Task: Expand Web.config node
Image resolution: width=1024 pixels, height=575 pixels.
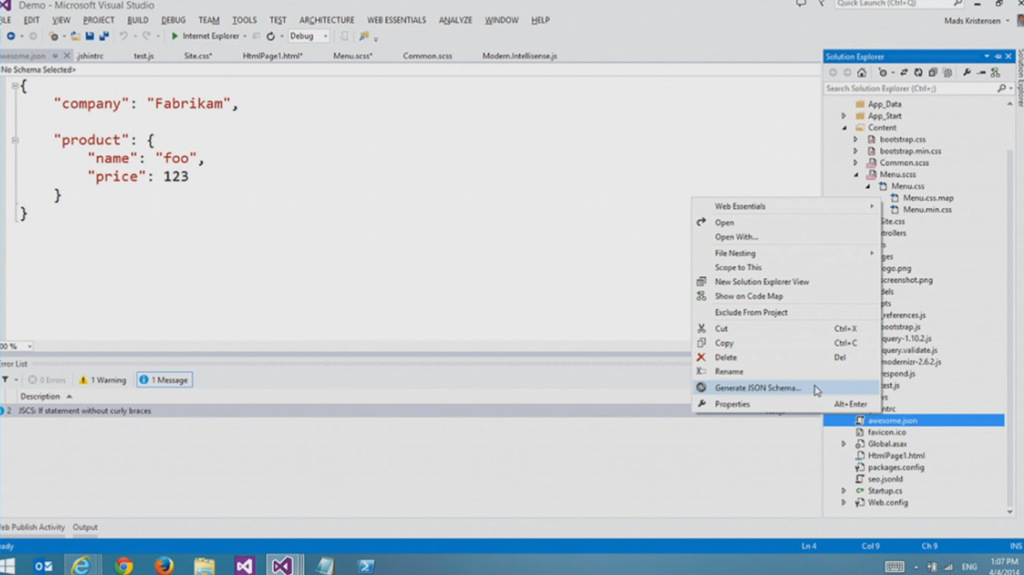Action: (844, 502)
